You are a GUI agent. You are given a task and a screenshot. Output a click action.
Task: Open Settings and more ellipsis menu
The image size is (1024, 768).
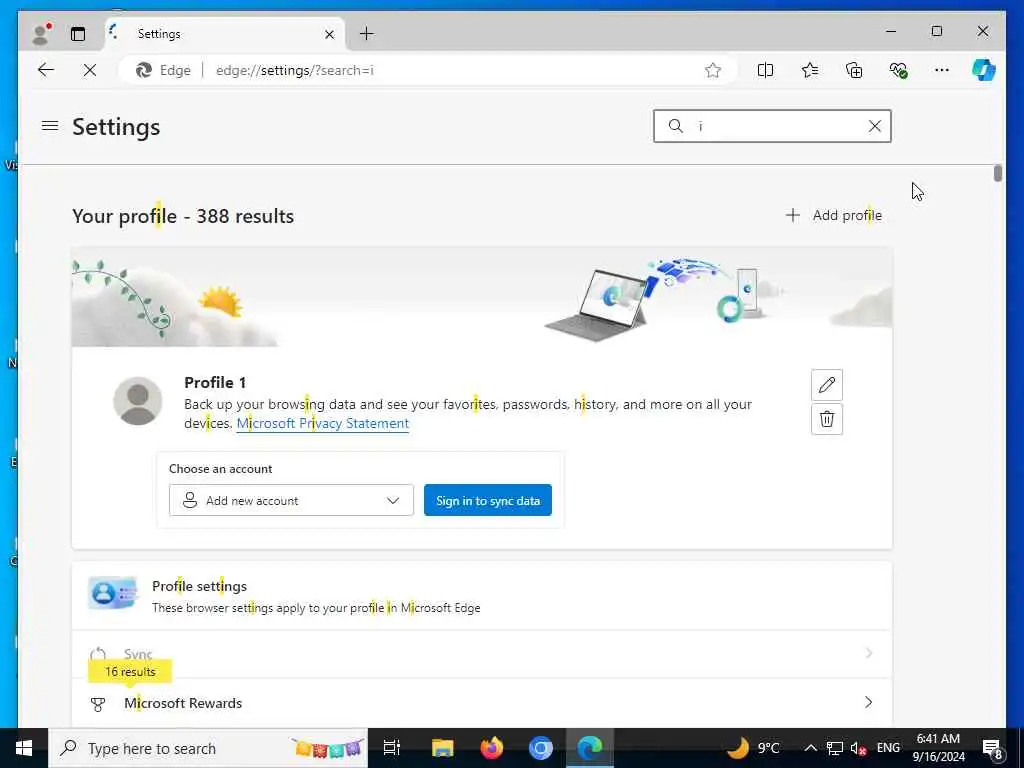(x=942, y=70)
